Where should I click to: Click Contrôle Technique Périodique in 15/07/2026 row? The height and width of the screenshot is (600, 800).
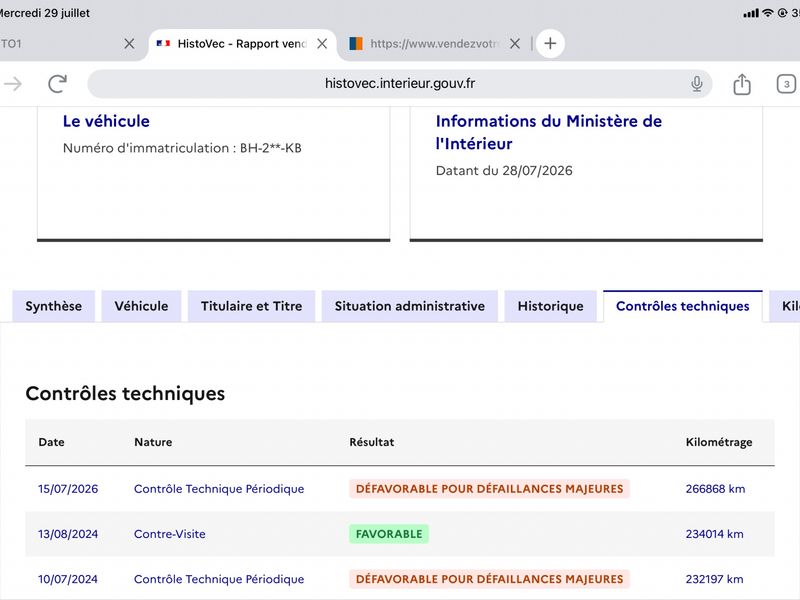click(219, 489)
